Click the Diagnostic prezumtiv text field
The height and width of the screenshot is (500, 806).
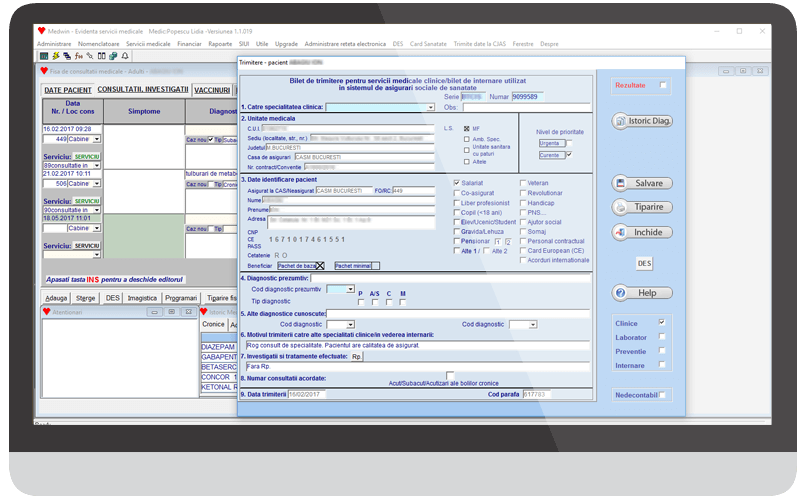[450, 278]
